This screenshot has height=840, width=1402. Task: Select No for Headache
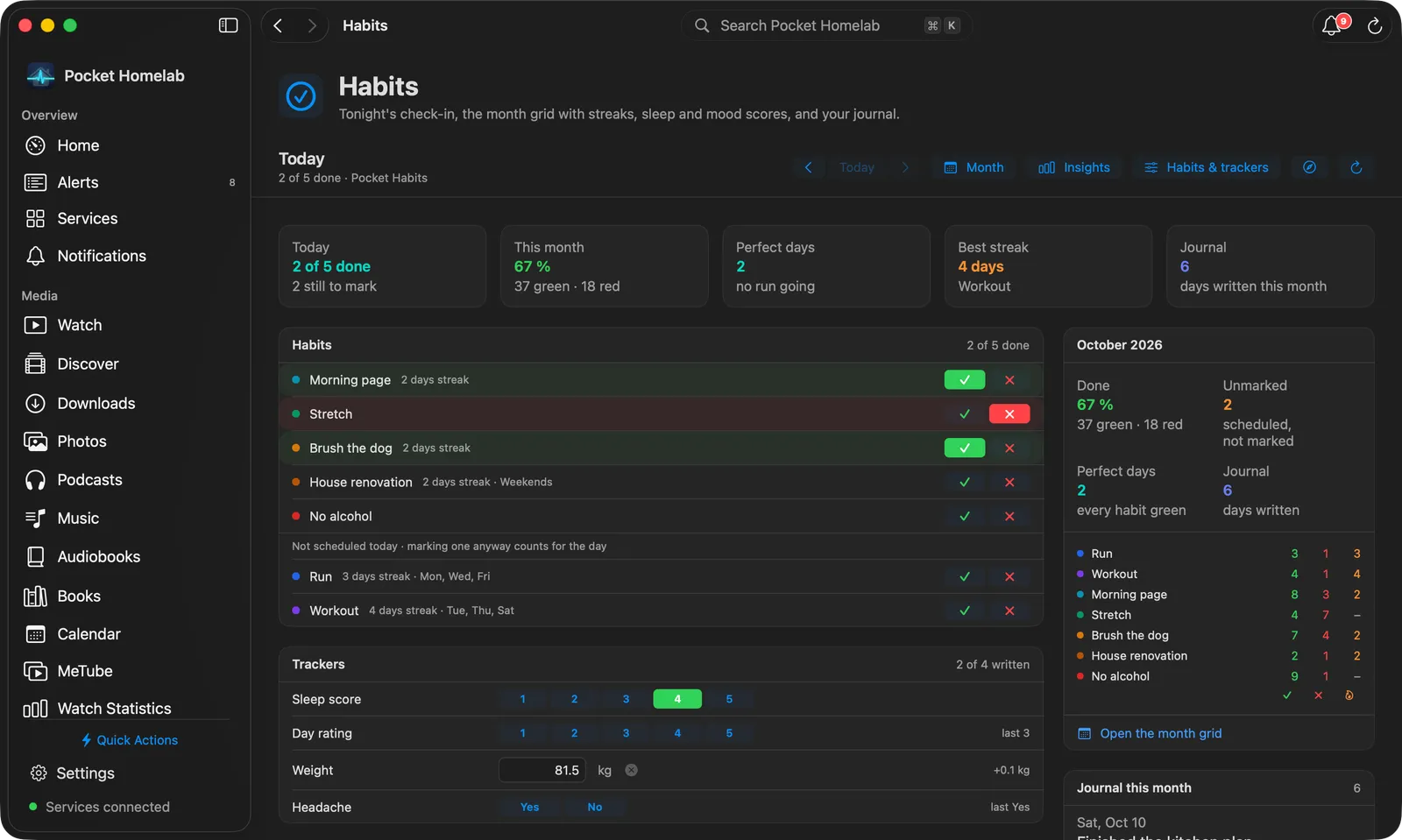tap(595, 808)
